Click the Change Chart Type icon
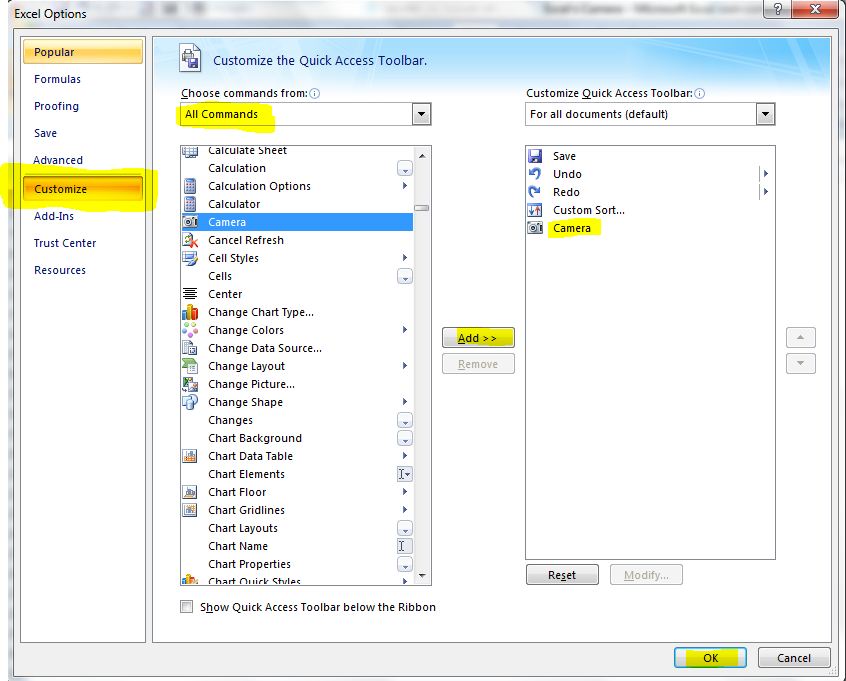 [x=190, y=312]
